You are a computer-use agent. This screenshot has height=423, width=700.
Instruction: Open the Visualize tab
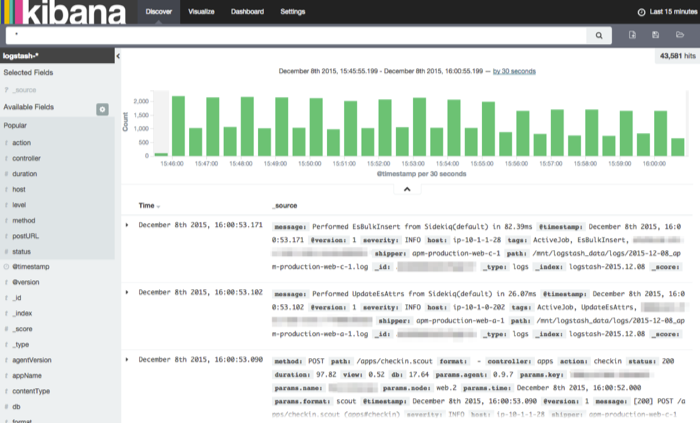201,12
